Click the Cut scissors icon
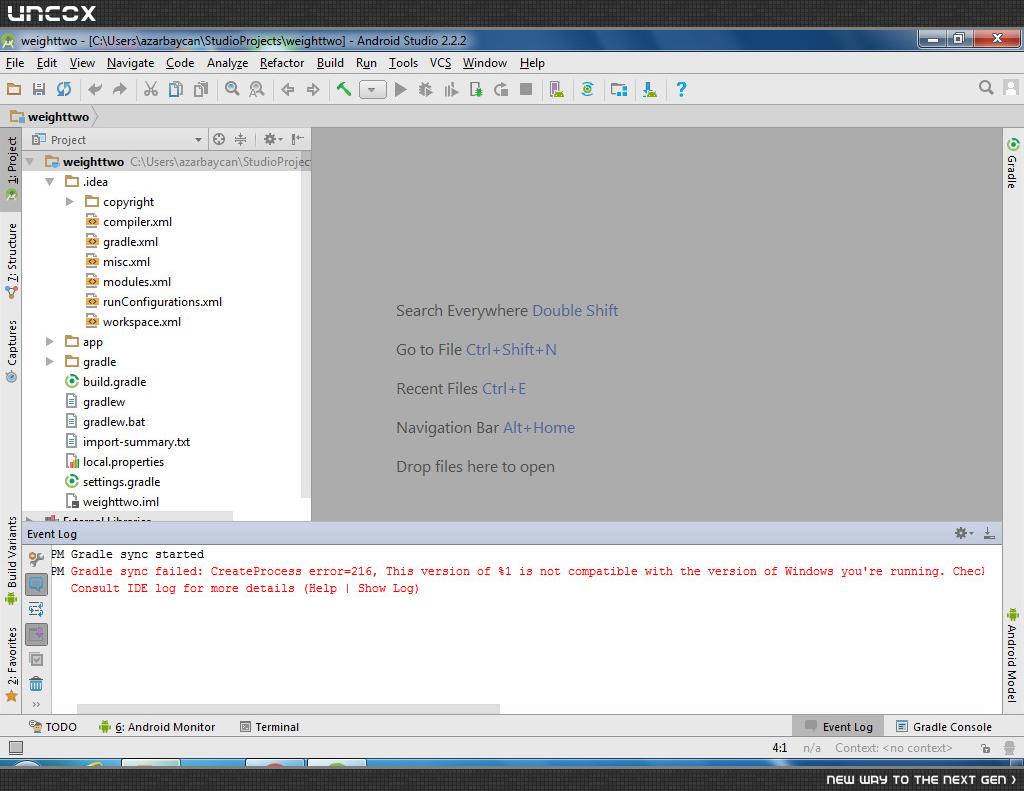Viewport: 1024px width, 791px height. [151, 89]
